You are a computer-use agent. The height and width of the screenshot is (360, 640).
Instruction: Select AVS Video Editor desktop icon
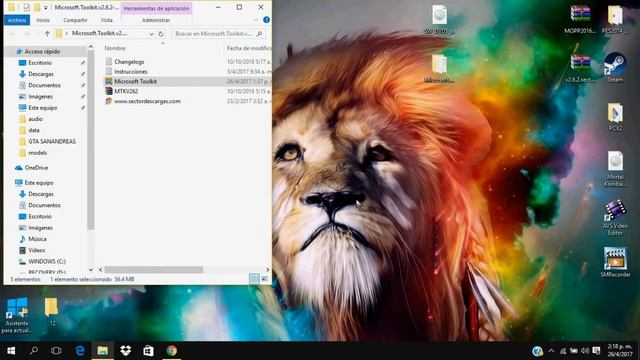615,218
